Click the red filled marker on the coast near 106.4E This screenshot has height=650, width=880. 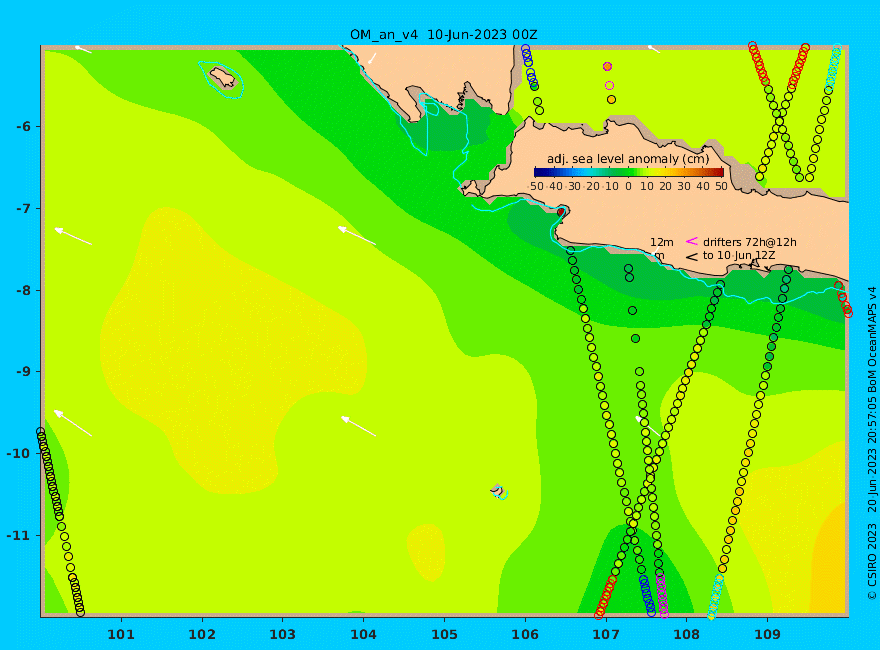(x=561, y=212)
